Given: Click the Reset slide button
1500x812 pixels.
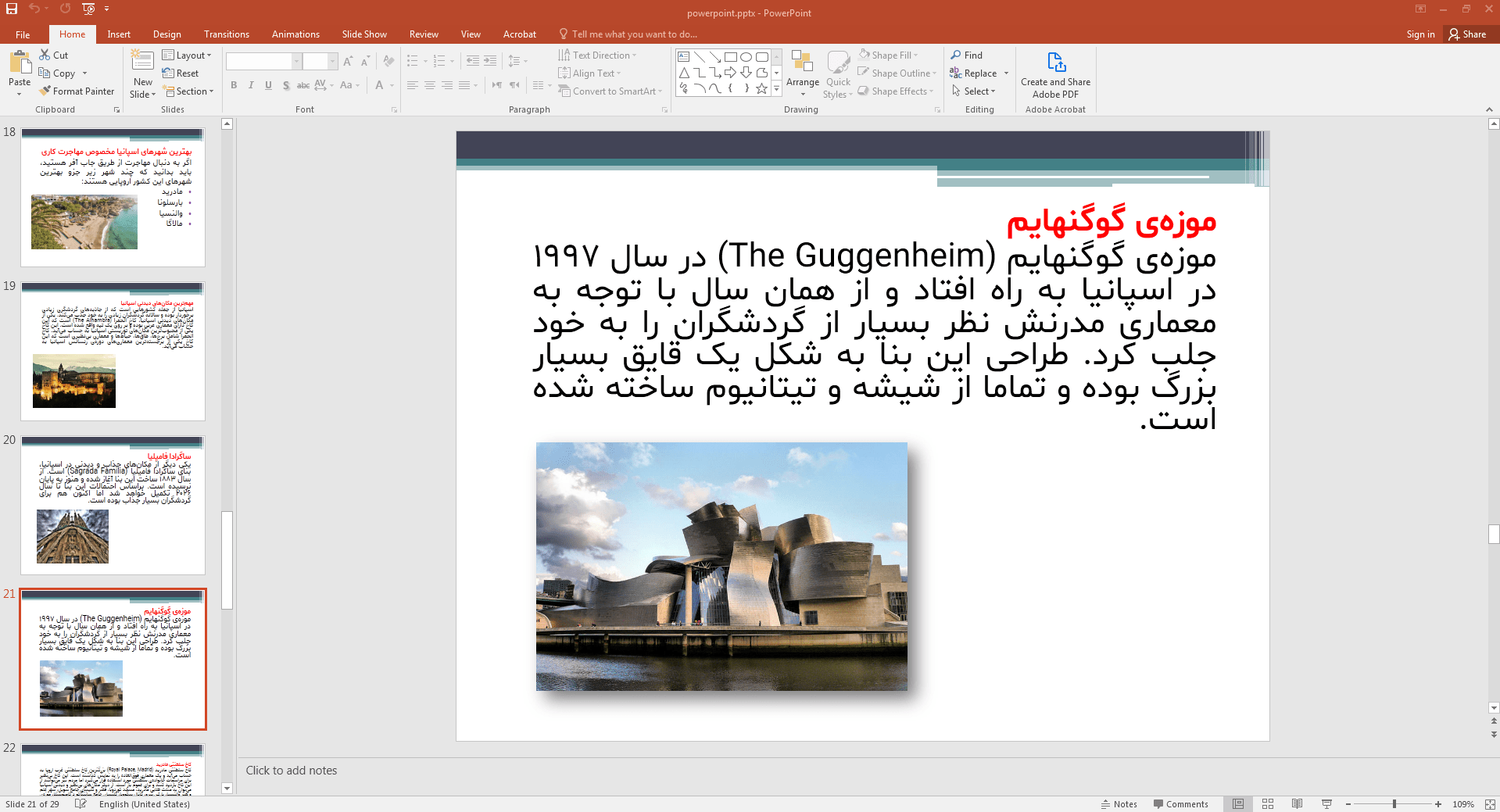Looking at the screenshot, I should pyautogui.click(x=181, y=73).
